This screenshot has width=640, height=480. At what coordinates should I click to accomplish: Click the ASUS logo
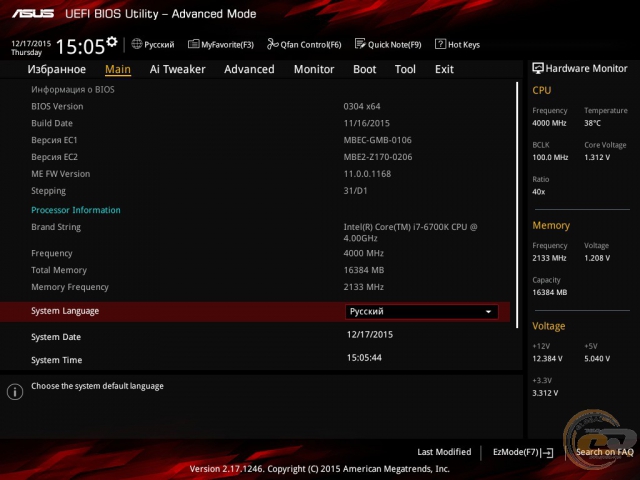click(33, 14)
